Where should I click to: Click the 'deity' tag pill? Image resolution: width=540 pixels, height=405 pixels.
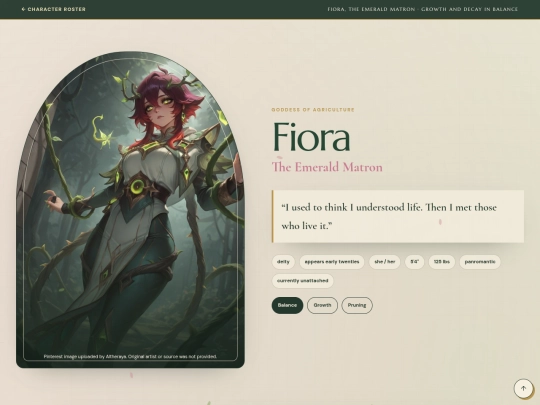[283, 262]
